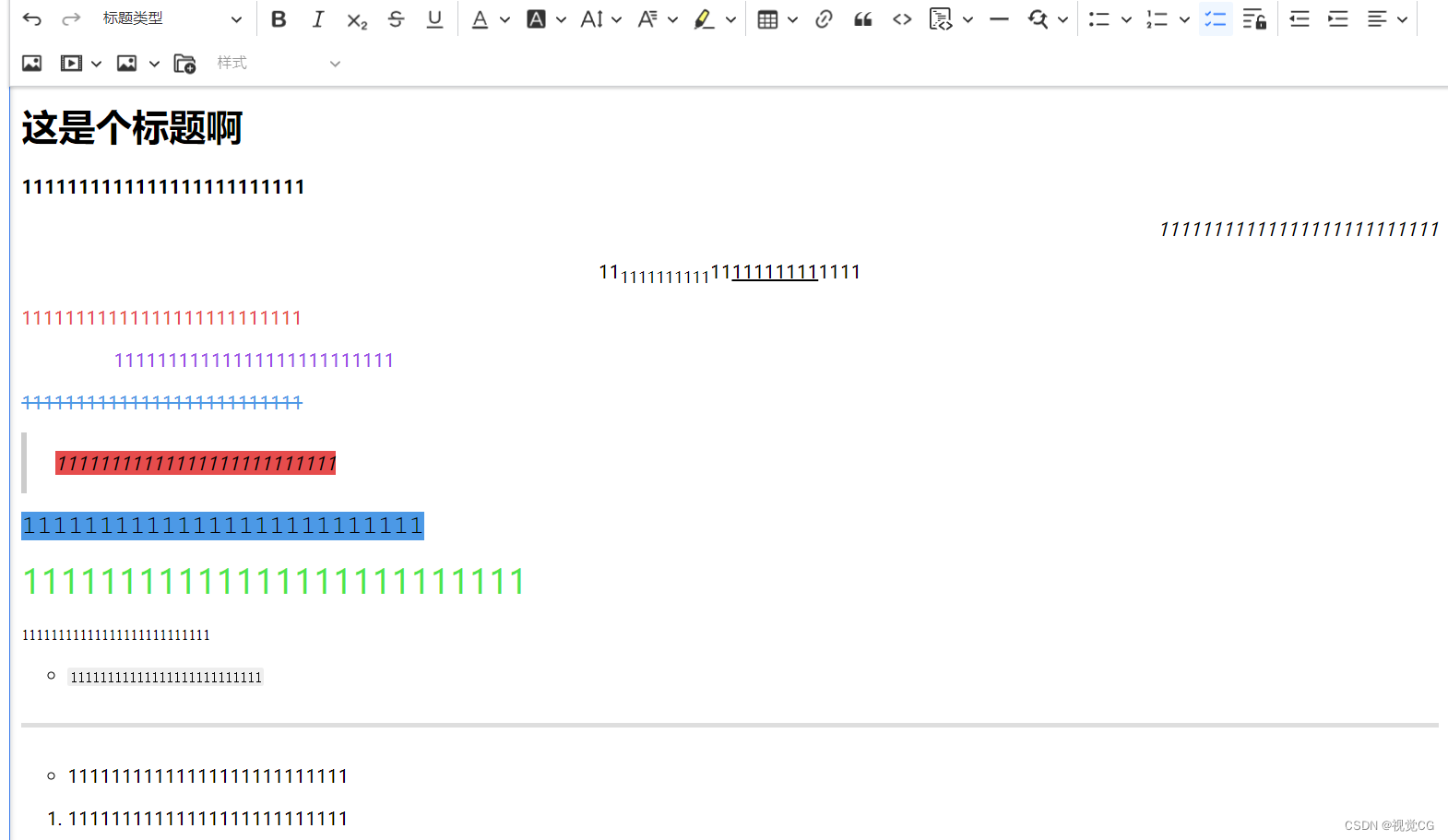Screen dimensions: 1448x840
Task: Expand font color dropdown arrow
Action: [504, 19]
